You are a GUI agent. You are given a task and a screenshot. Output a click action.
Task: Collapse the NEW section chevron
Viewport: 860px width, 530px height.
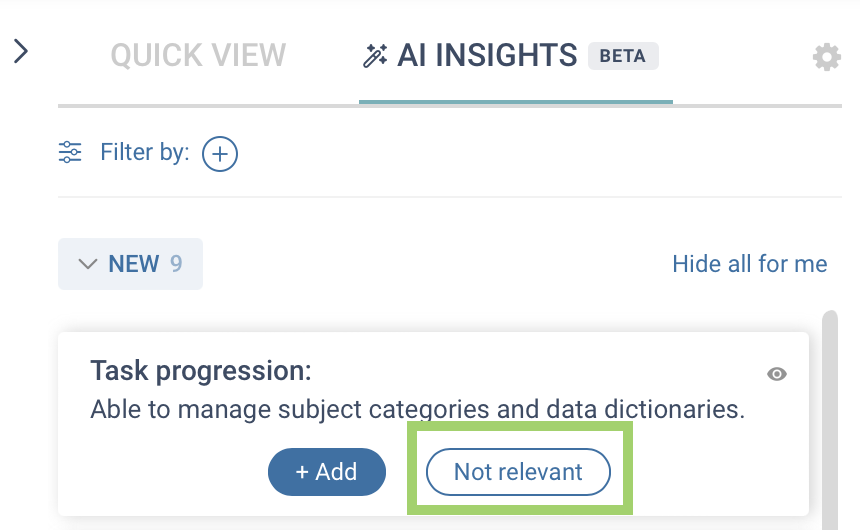[88, 264]
